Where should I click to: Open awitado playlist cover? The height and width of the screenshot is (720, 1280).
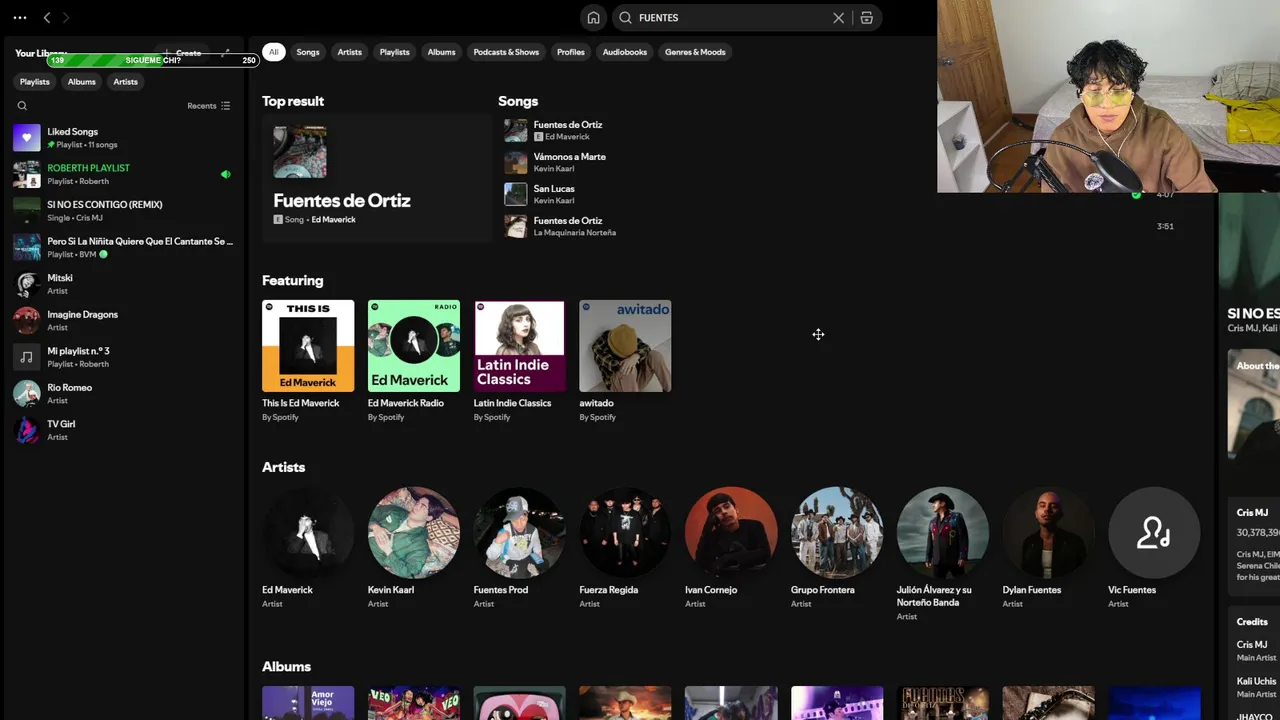pos(625,346)
